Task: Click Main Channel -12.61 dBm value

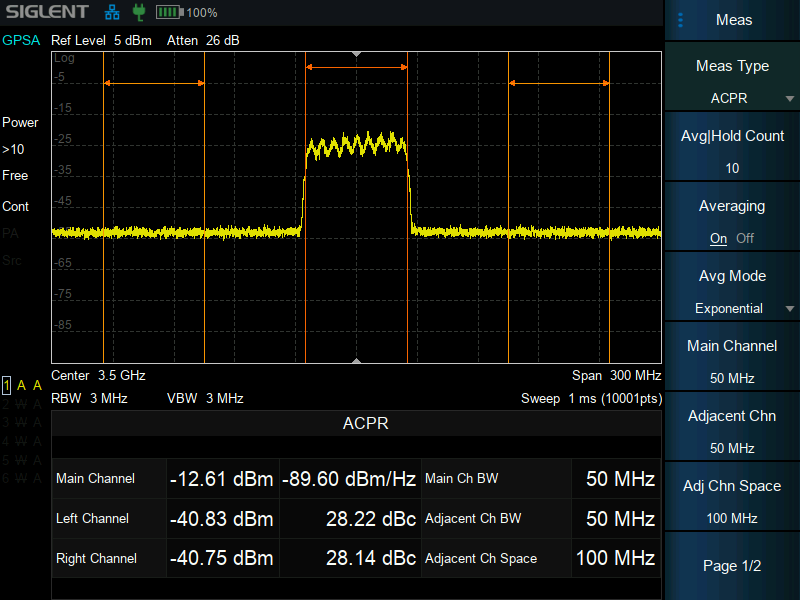Action: [222, 479]
